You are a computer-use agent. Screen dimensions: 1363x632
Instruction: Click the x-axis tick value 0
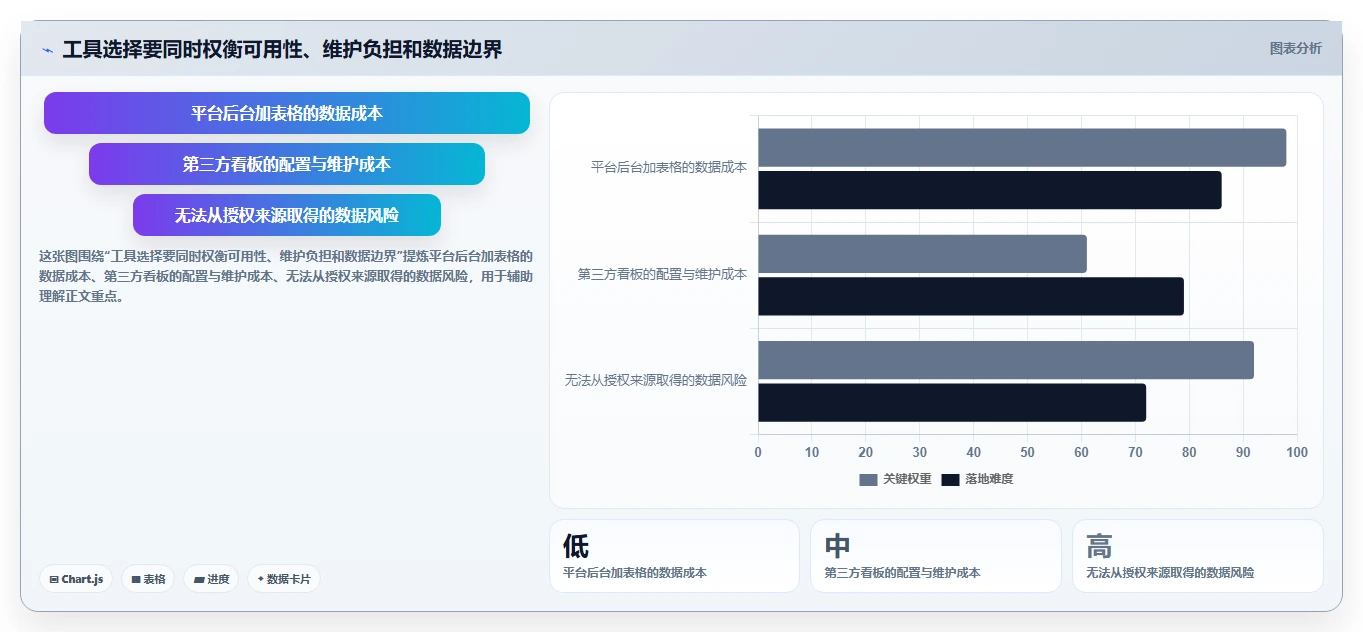click(x=758, y=453)
